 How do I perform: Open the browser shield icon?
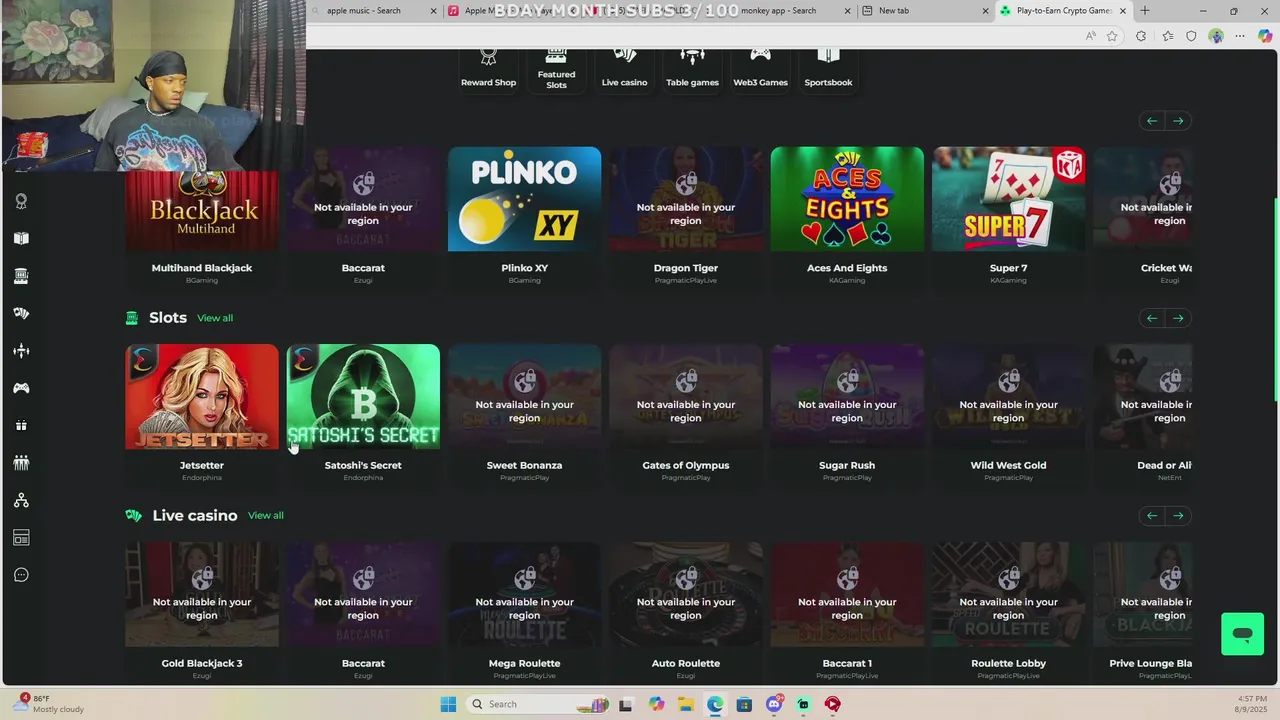tap(1191, 36)
